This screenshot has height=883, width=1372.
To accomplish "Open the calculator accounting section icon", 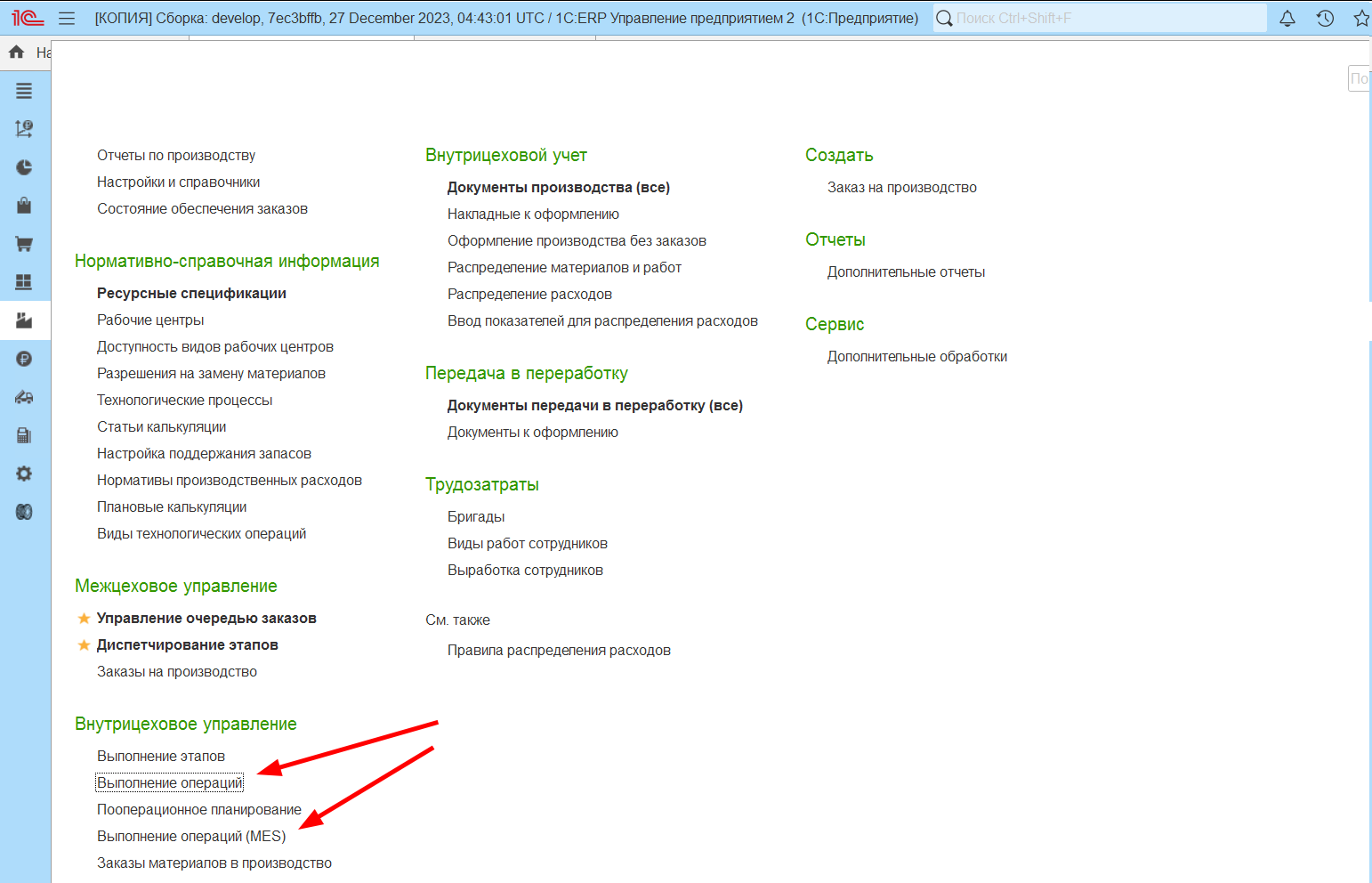I will [24, 435].
